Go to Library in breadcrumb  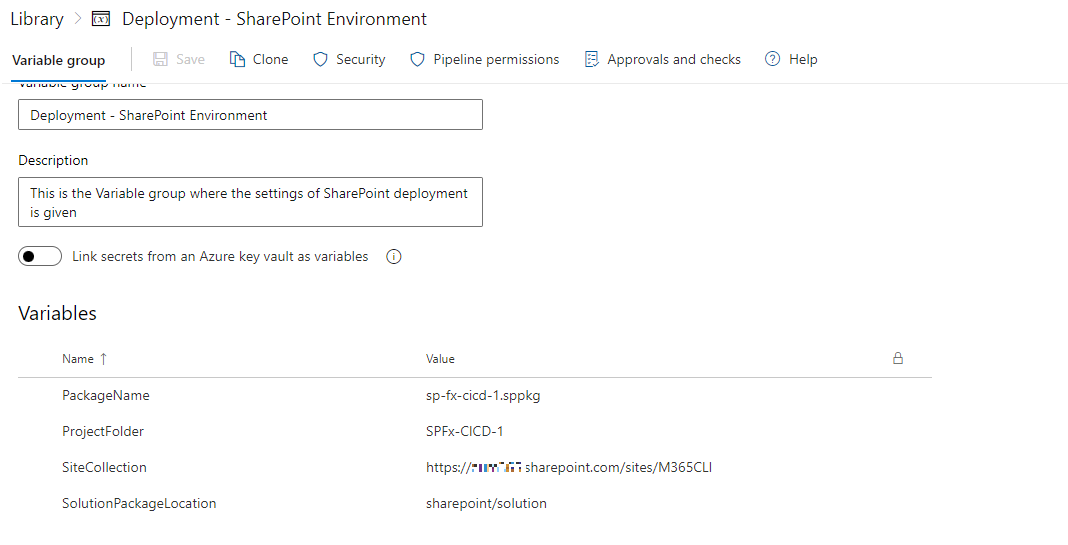(x=36, y=19)
